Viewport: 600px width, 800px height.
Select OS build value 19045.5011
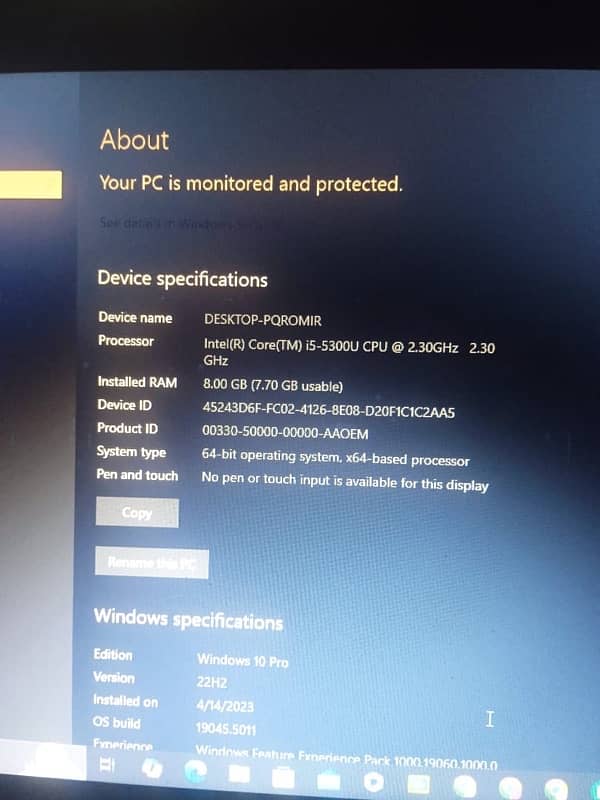226,729
